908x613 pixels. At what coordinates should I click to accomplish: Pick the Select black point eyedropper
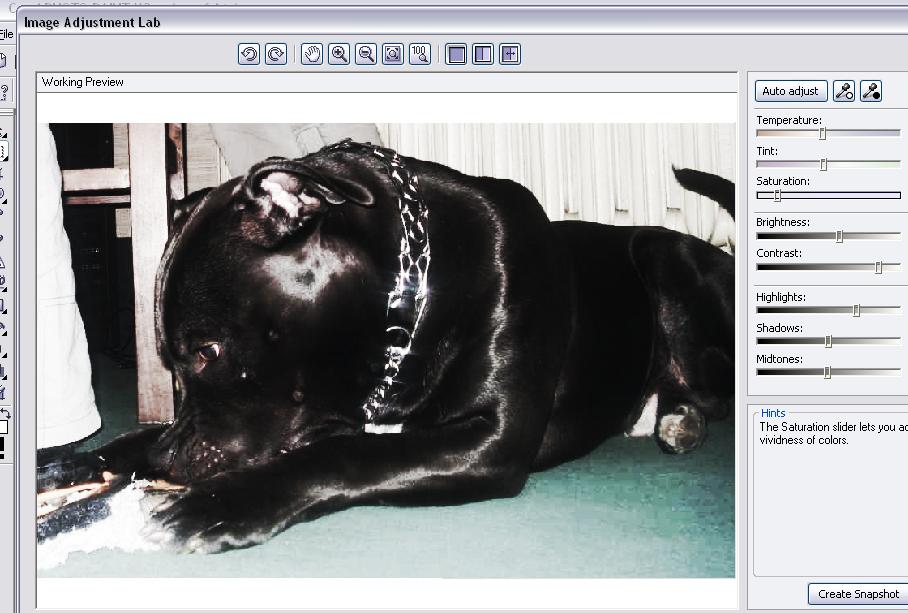[x=871, y=91]
